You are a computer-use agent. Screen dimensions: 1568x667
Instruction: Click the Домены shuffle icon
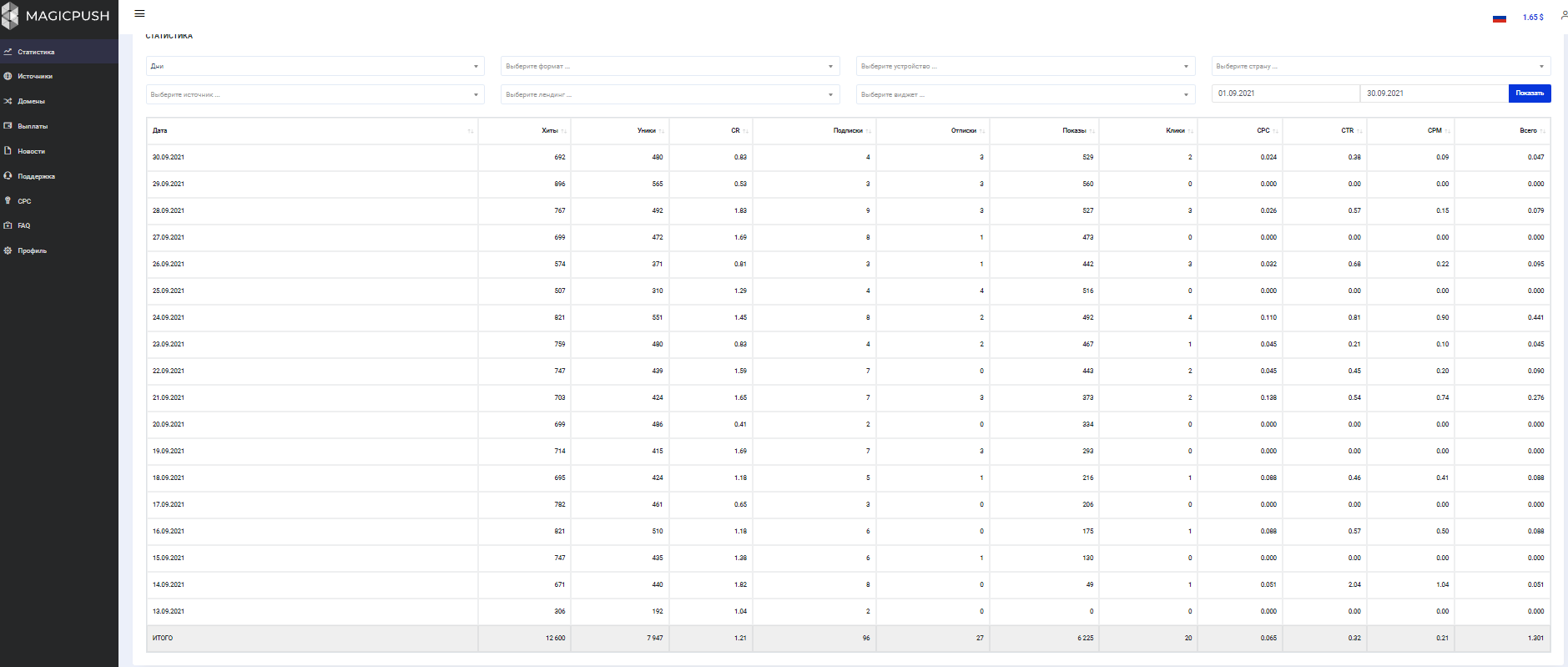tap(8, 101)
